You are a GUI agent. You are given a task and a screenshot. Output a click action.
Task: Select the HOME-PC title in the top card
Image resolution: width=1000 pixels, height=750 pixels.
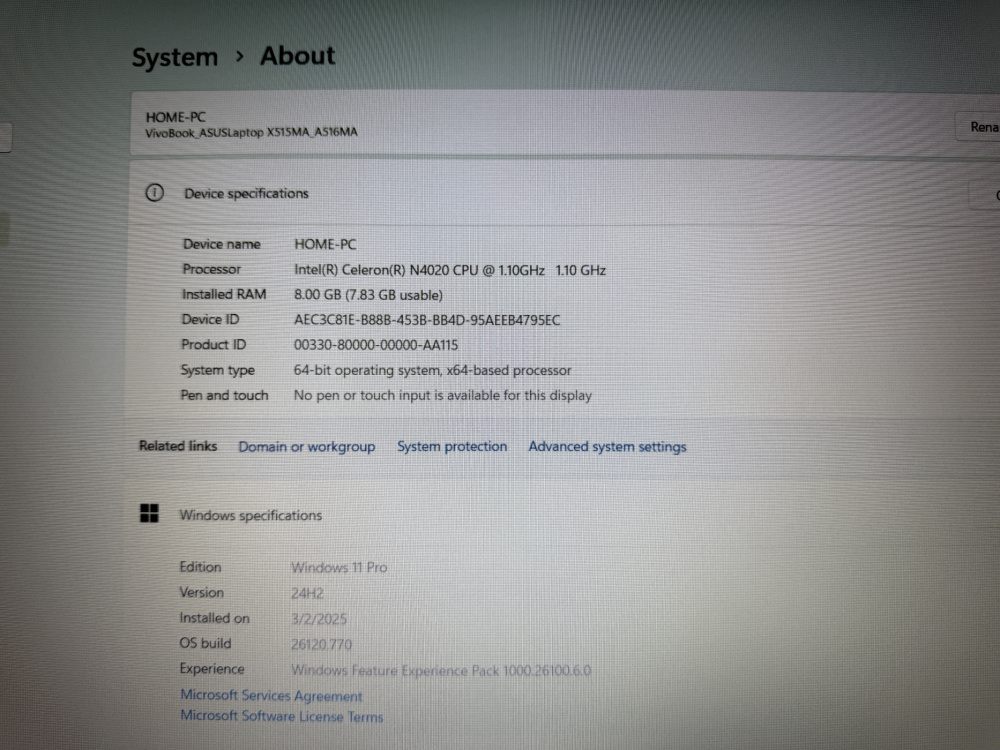coord(175,117)
